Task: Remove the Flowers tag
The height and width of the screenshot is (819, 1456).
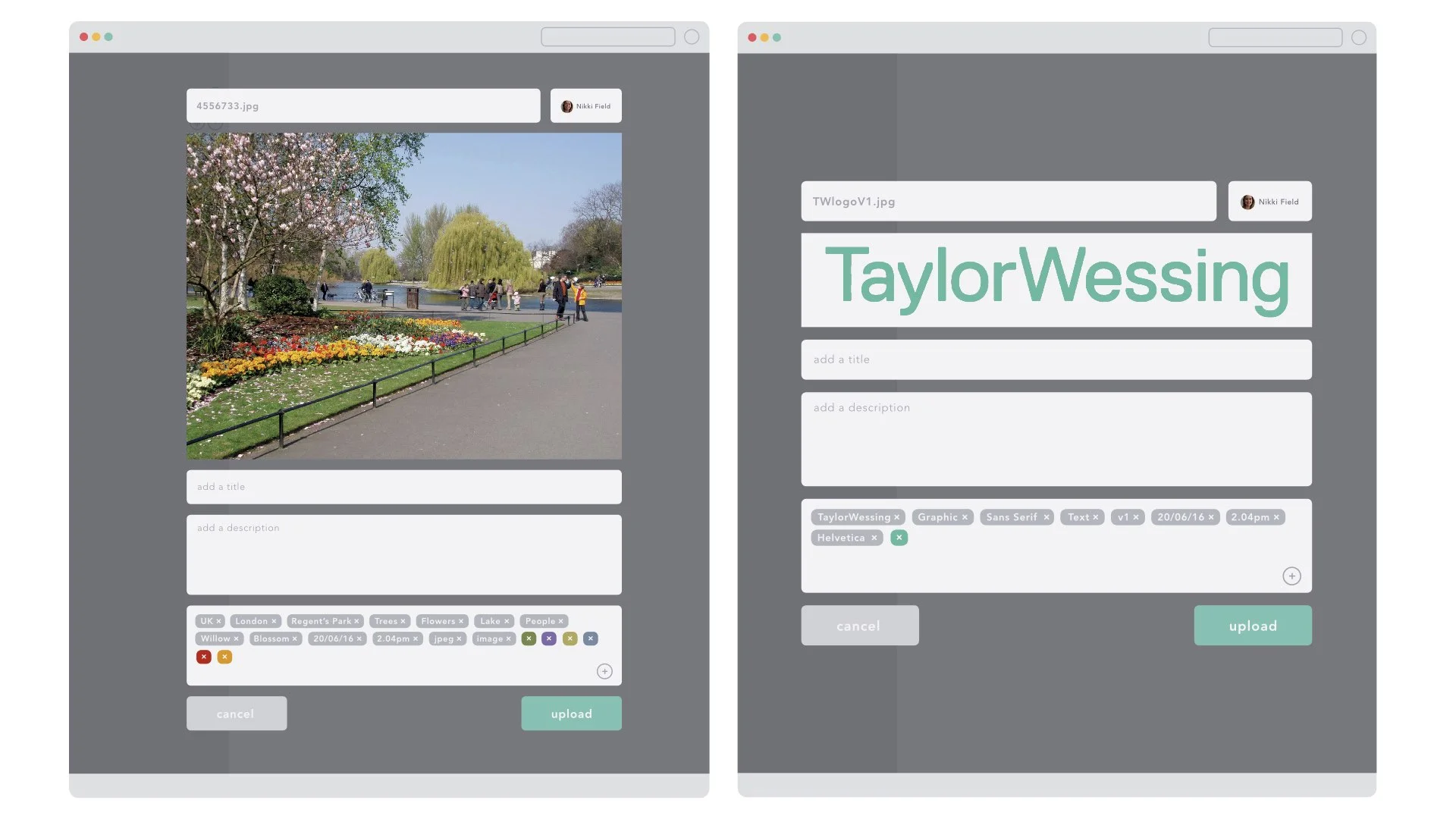Action: pyautogui.click(x=460, y=621)
